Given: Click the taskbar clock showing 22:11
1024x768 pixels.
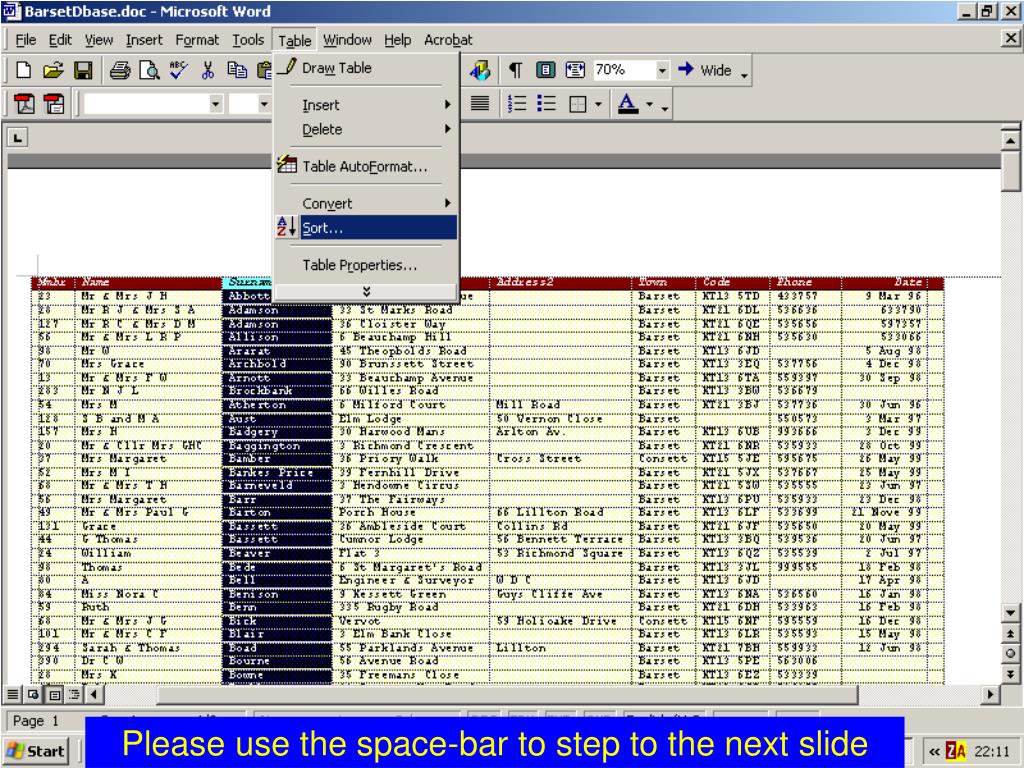Looking at the screenshot, I should [991, 751].
